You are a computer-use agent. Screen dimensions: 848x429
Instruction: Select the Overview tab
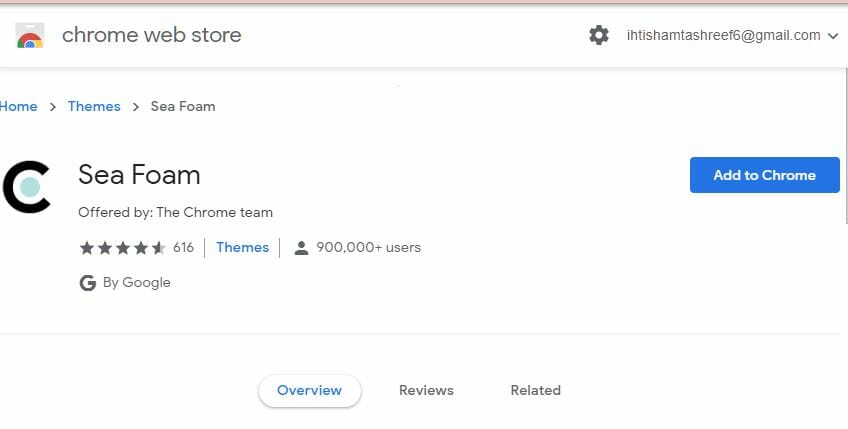pos(309,390)
